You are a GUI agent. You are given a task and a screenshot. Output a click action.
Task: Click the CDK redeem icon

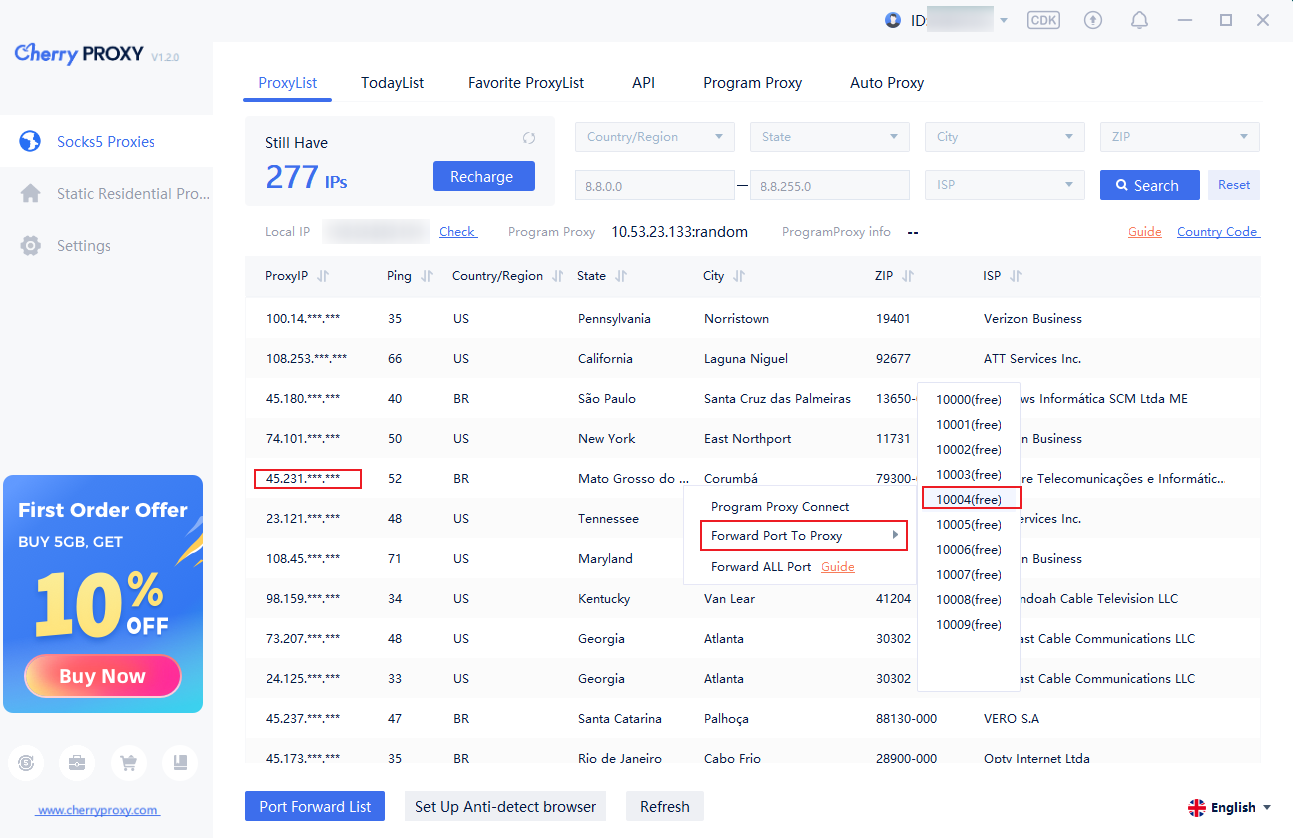(x=1043, y=20)
